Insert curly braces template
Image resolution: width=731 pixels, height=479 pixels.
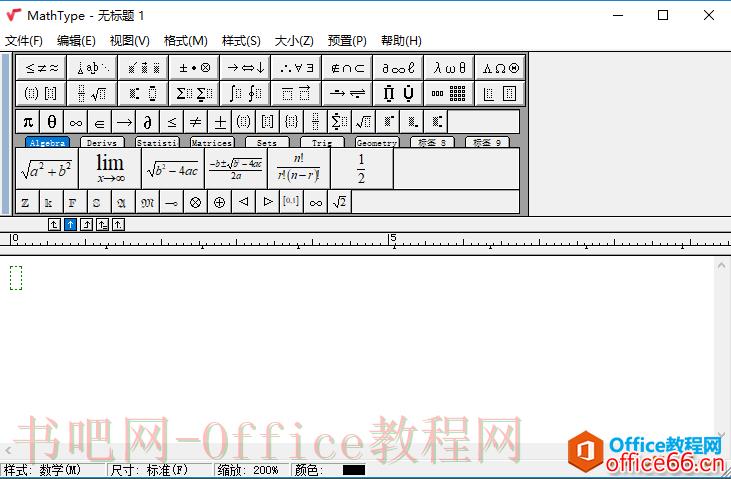(x=291, y=122)
